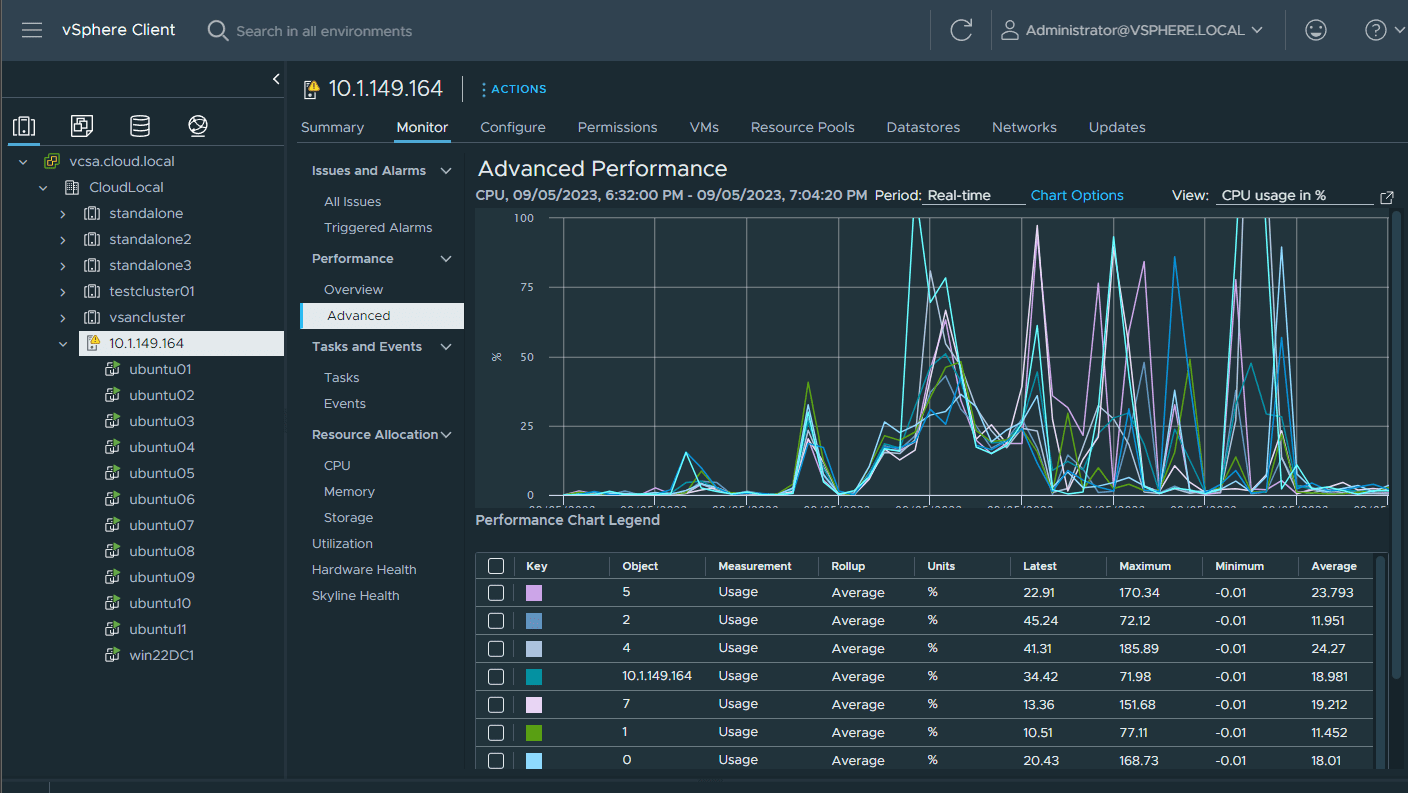Collapse the Issues and Alarms section
This screenshot has width=1408, height=793.
click(x=446, y=171)
